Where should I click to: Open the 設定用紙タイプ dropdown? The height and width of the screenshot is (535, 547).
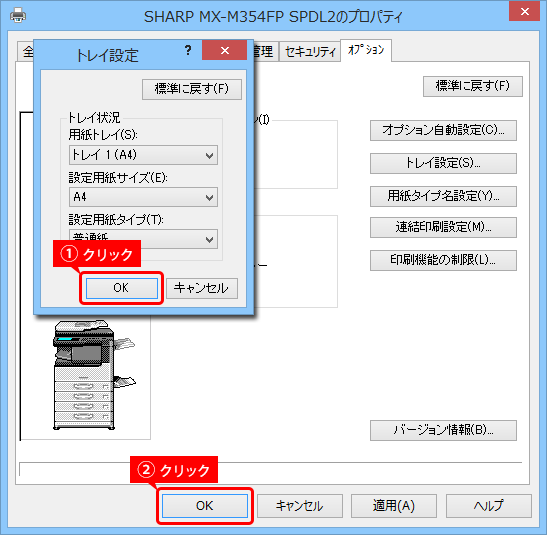[x=143, y=239]
